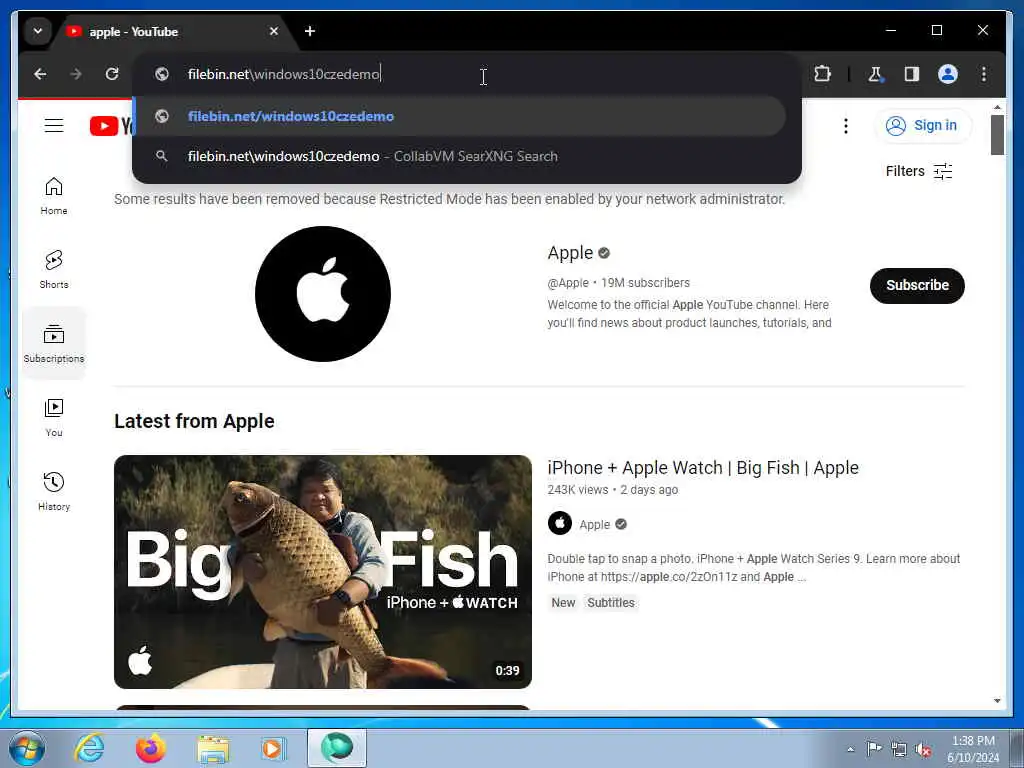This screenshot has width=1024, height=768.
Task: Open the Chrome Labs flask icon
Action: [x=875, y=74]
